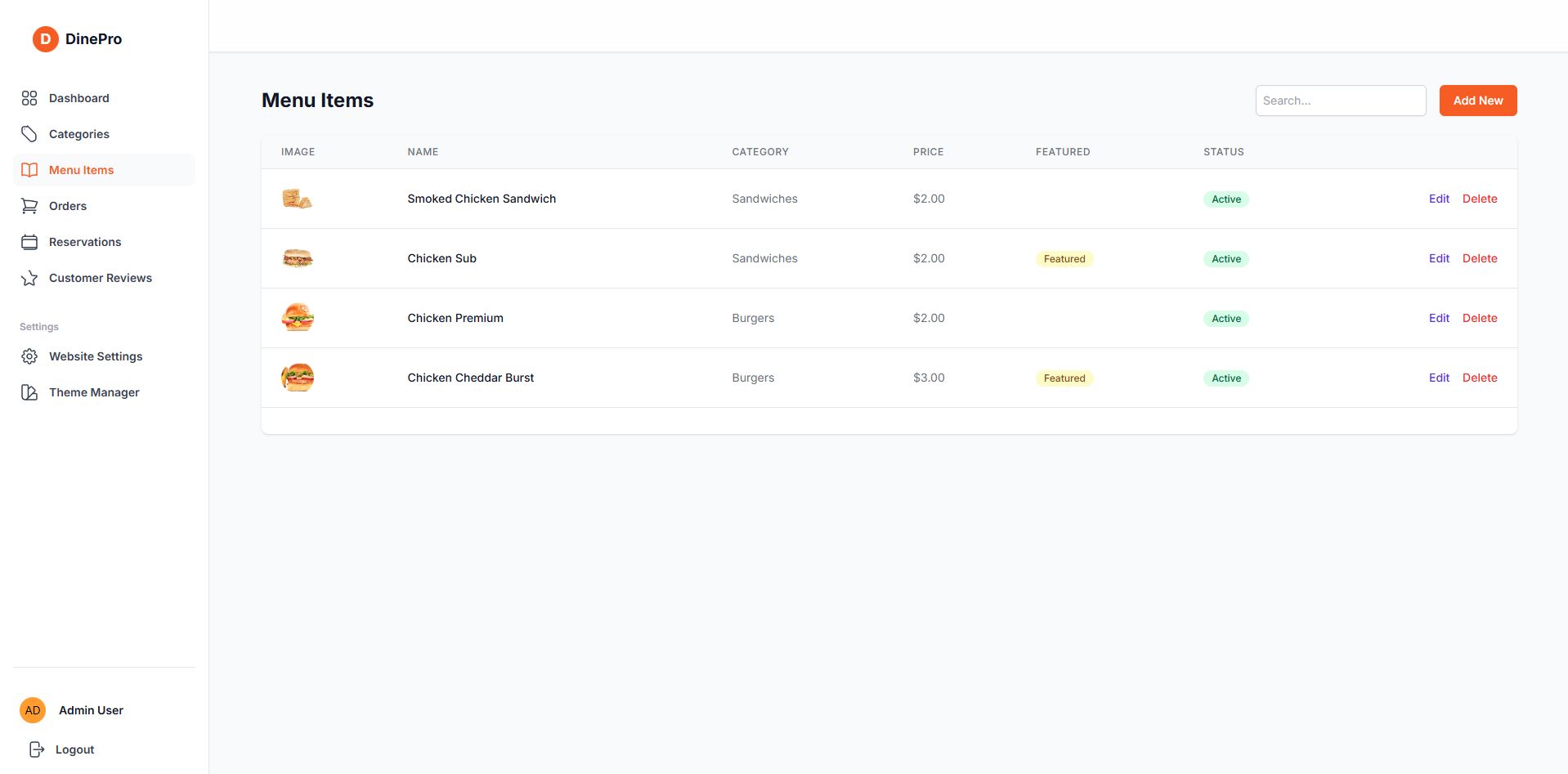This screenshot has height=774, width=1568.
Task: Click the DinePro logo icon
Action: coord(45,38)
